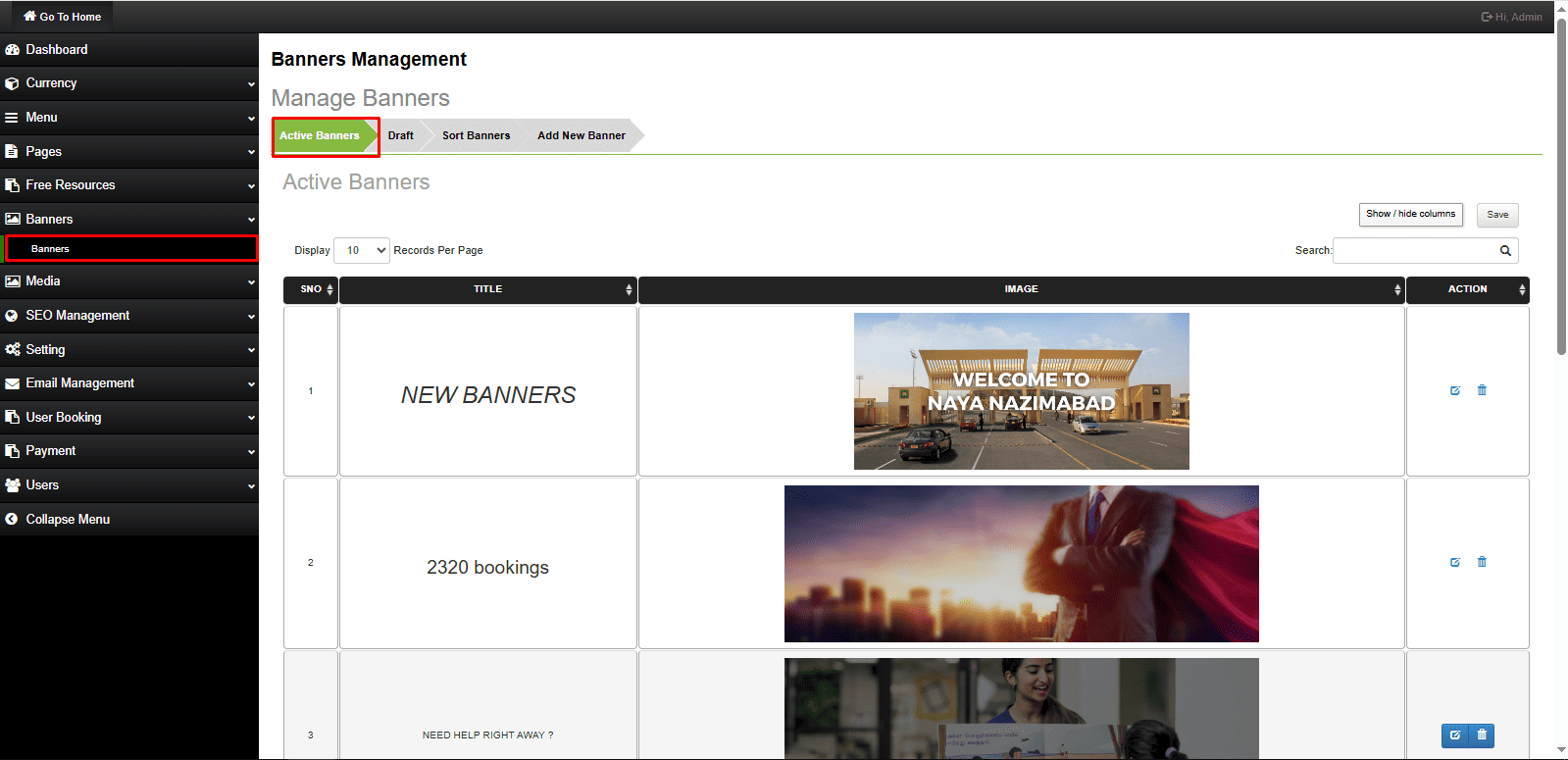Click the Media picture icon
The image size is (1568, 760).
click(12, 281)
